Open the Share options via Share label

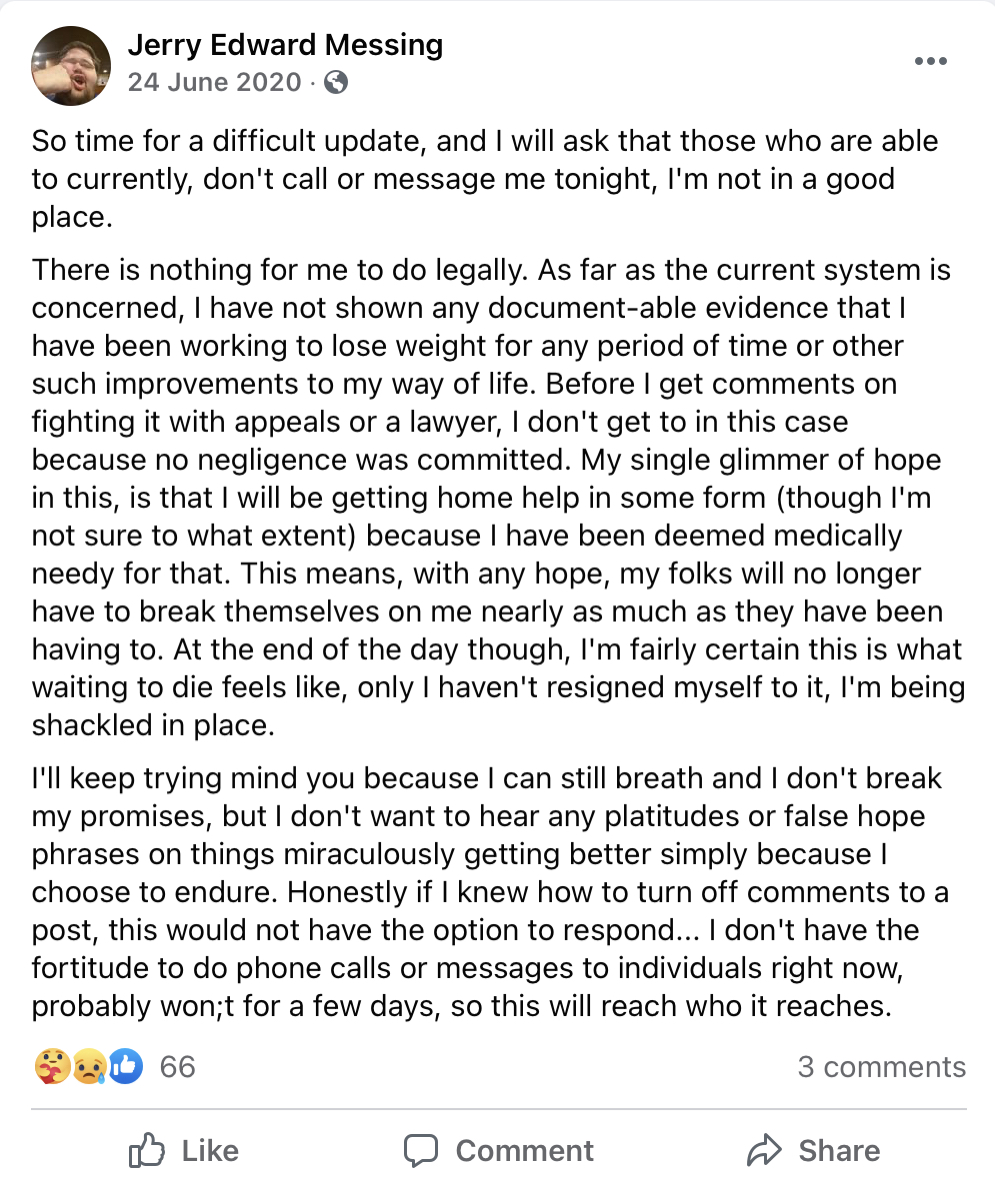click(839, 1151)
